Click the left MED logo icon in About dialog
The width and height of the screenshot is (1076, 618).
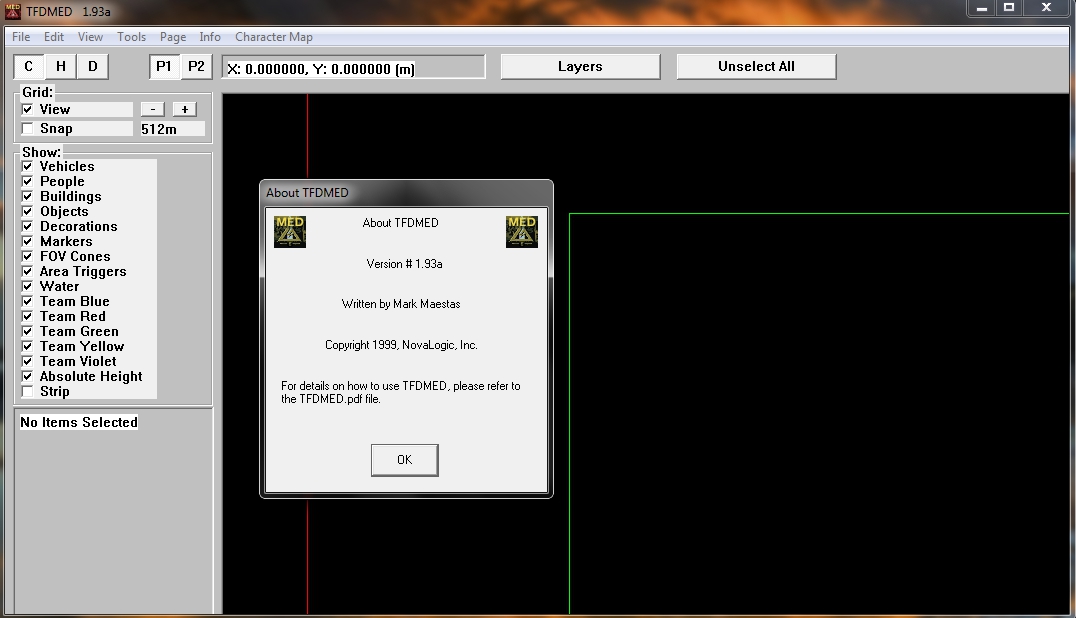pos(290,232)
